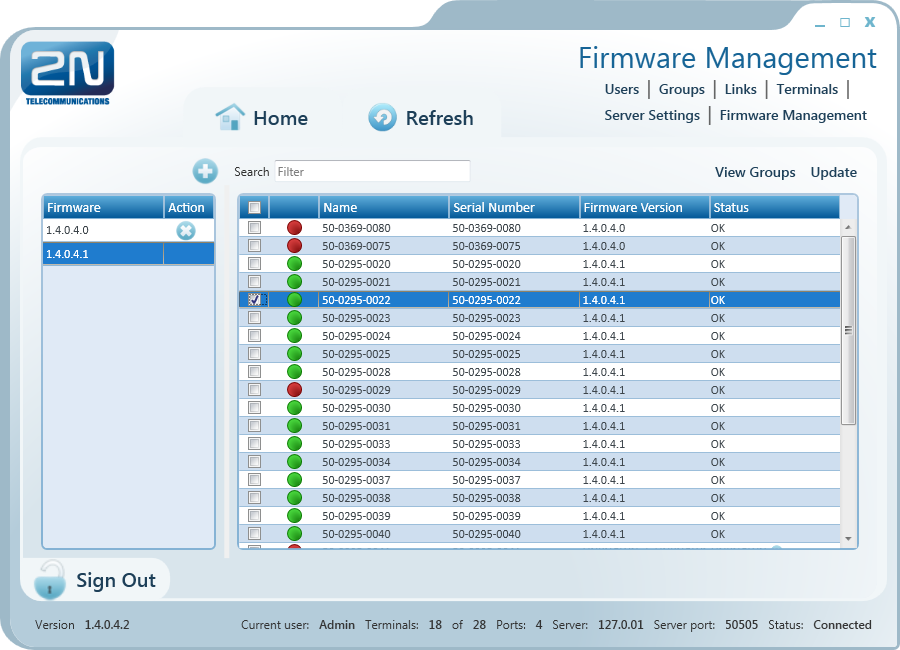Click red status dot for 50-0369-0080
This screenshot has height=650, width=900.
pos(294,228)
